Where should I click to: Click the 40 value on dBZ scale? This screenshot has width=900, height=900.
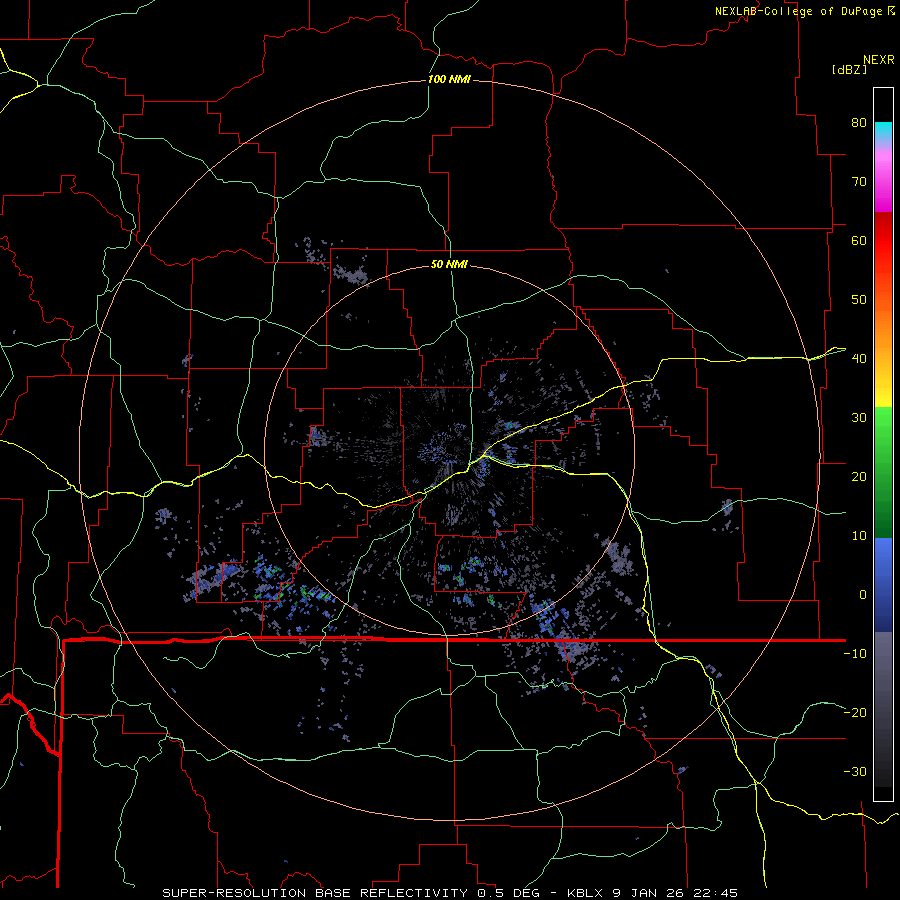[x=859, y=359]
